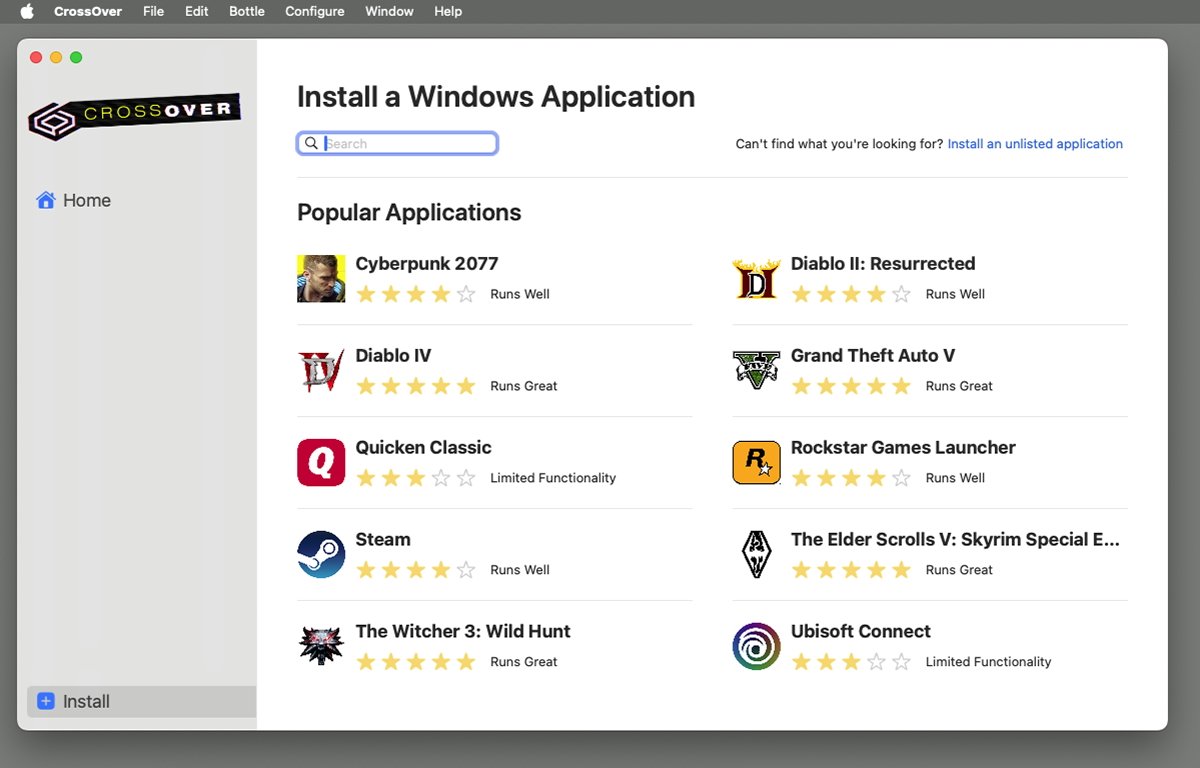Click the Ubisoft Connect title
Viewport: 1200px width, 768px height.
click(860, 631)
